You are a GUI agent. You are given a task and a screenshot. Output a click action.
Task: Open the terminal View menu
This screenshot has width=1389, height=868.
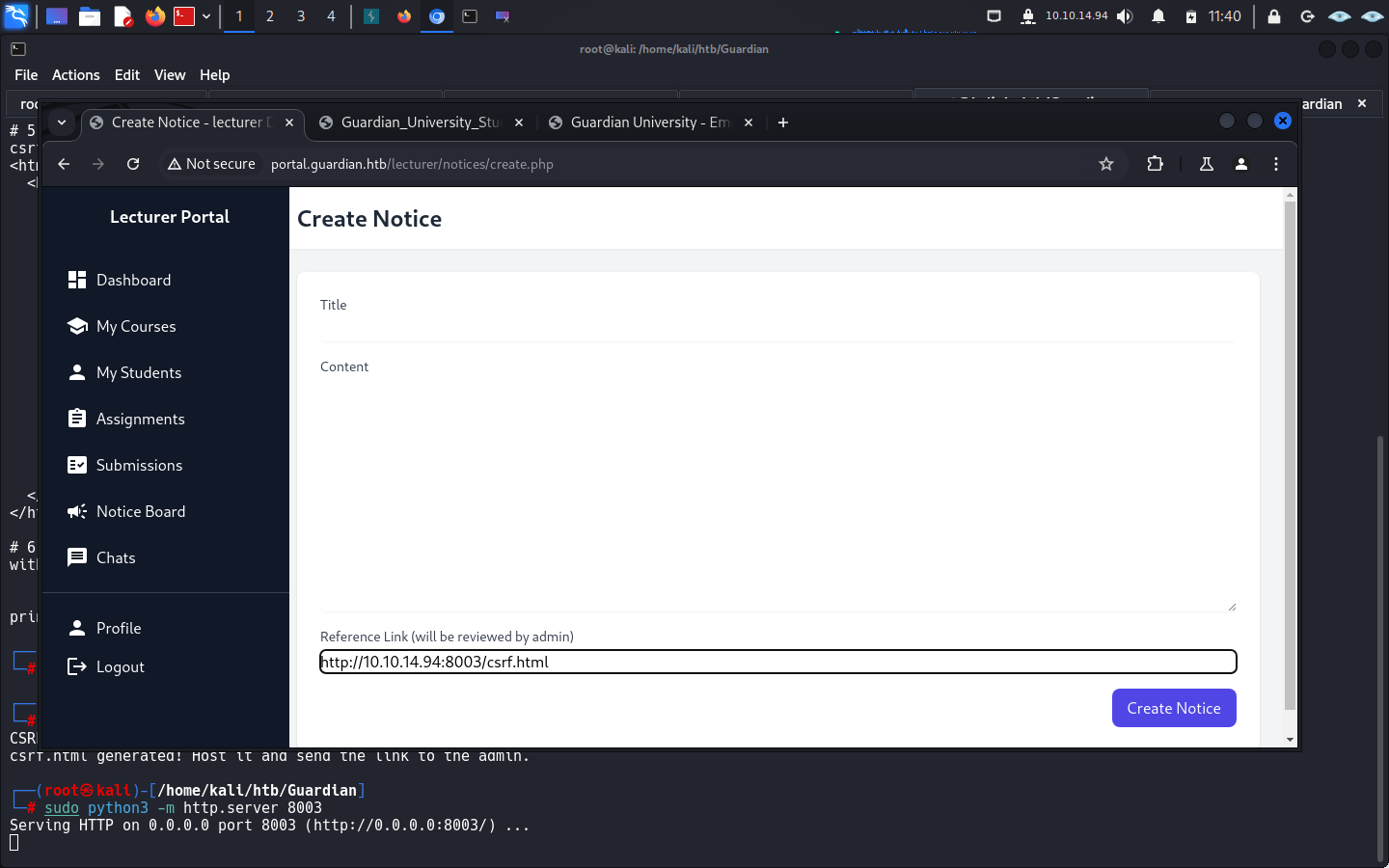tap(170, 75)
